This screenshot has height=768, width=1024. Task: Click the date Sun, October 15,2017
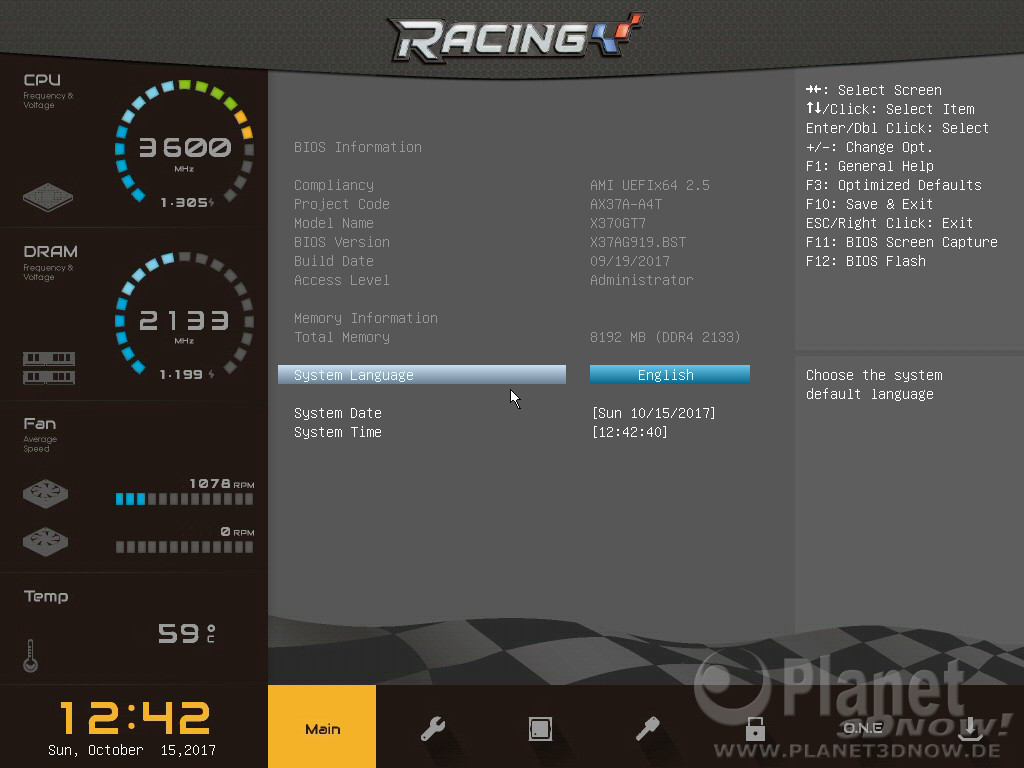point(132,750)
